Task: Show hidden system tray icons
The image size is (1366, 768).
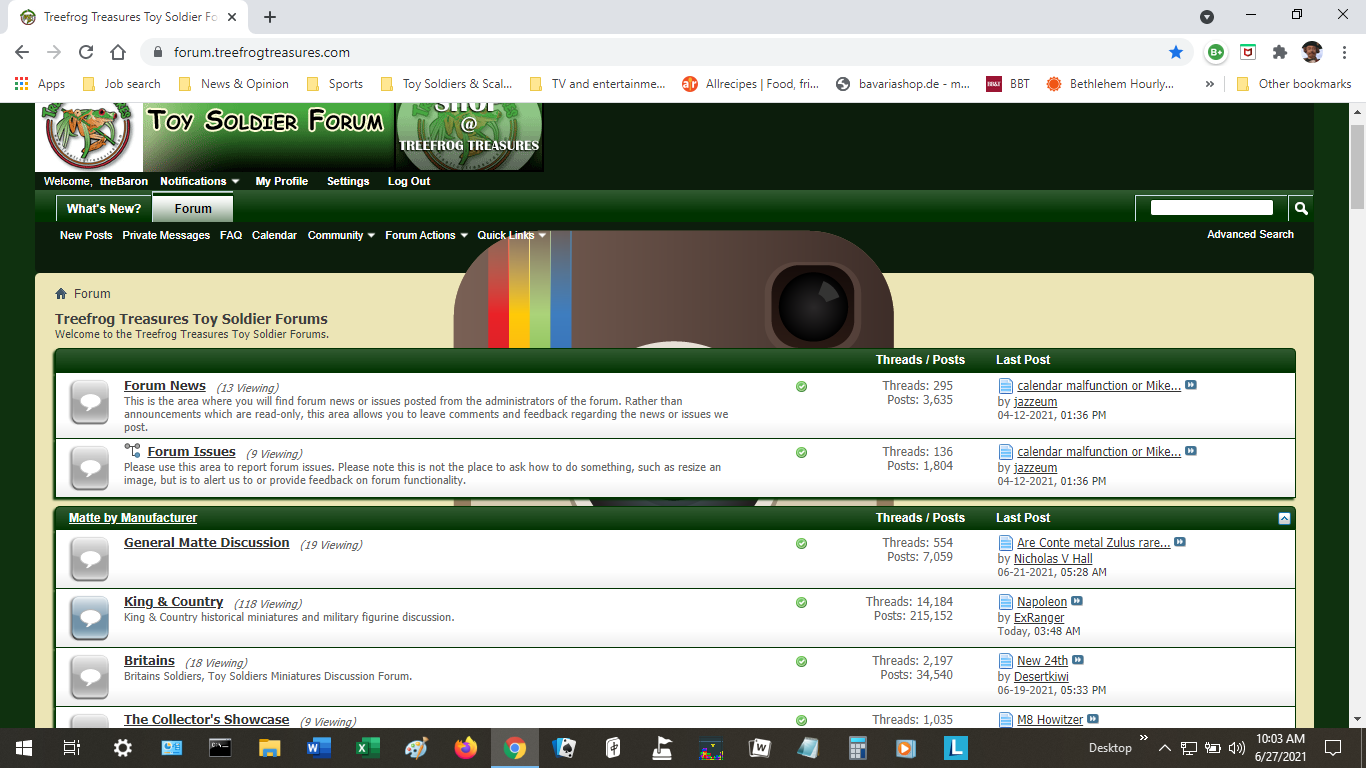Action: (1164, 747)
